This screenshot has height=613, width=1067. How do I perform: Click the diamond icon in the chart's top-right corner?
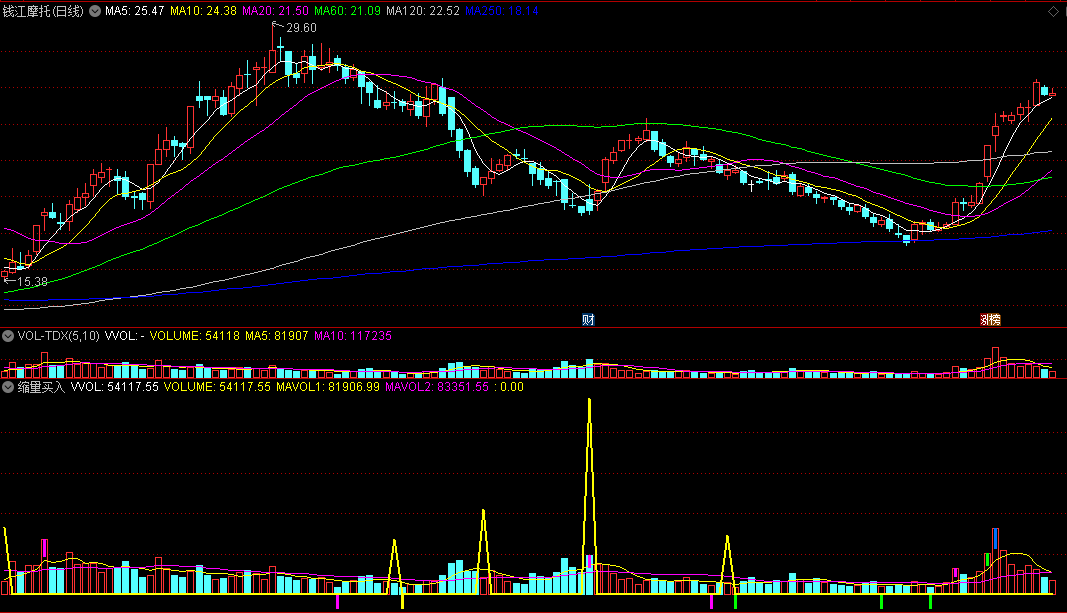[x=1053, y=12]
